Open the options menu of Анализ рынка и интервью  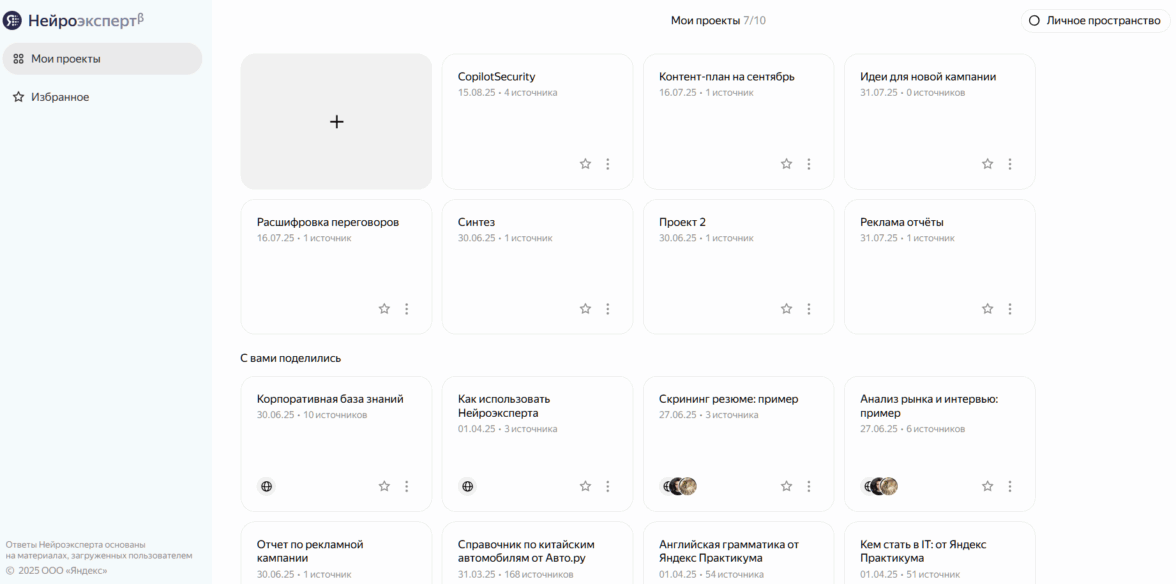point(1010,486)
